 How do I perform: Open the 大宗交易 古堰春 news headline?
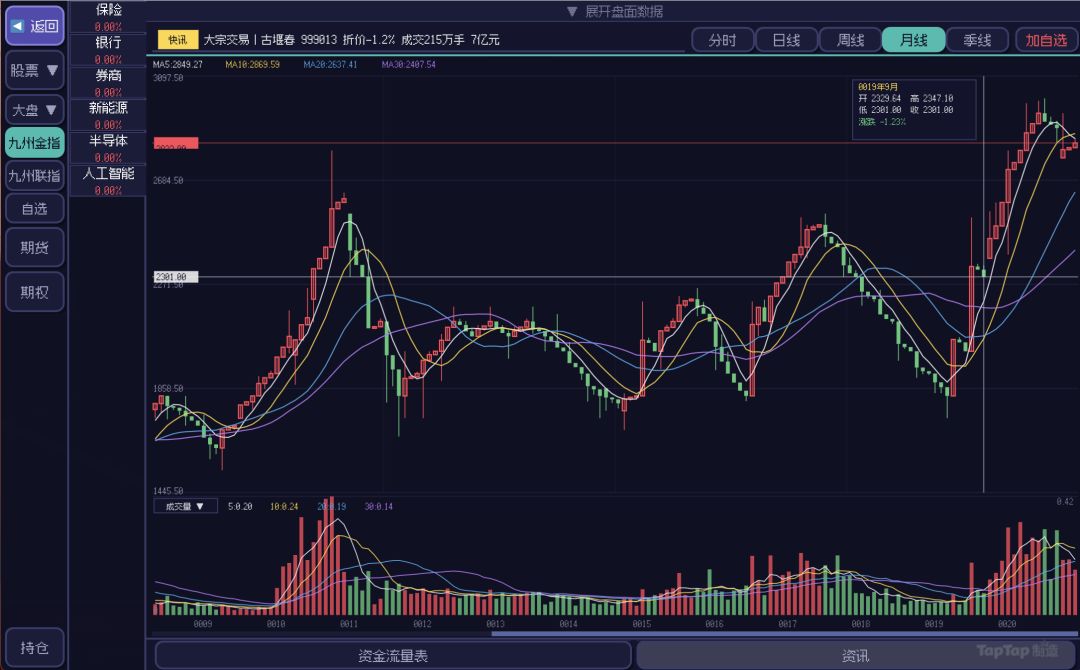tap(351, 40)
